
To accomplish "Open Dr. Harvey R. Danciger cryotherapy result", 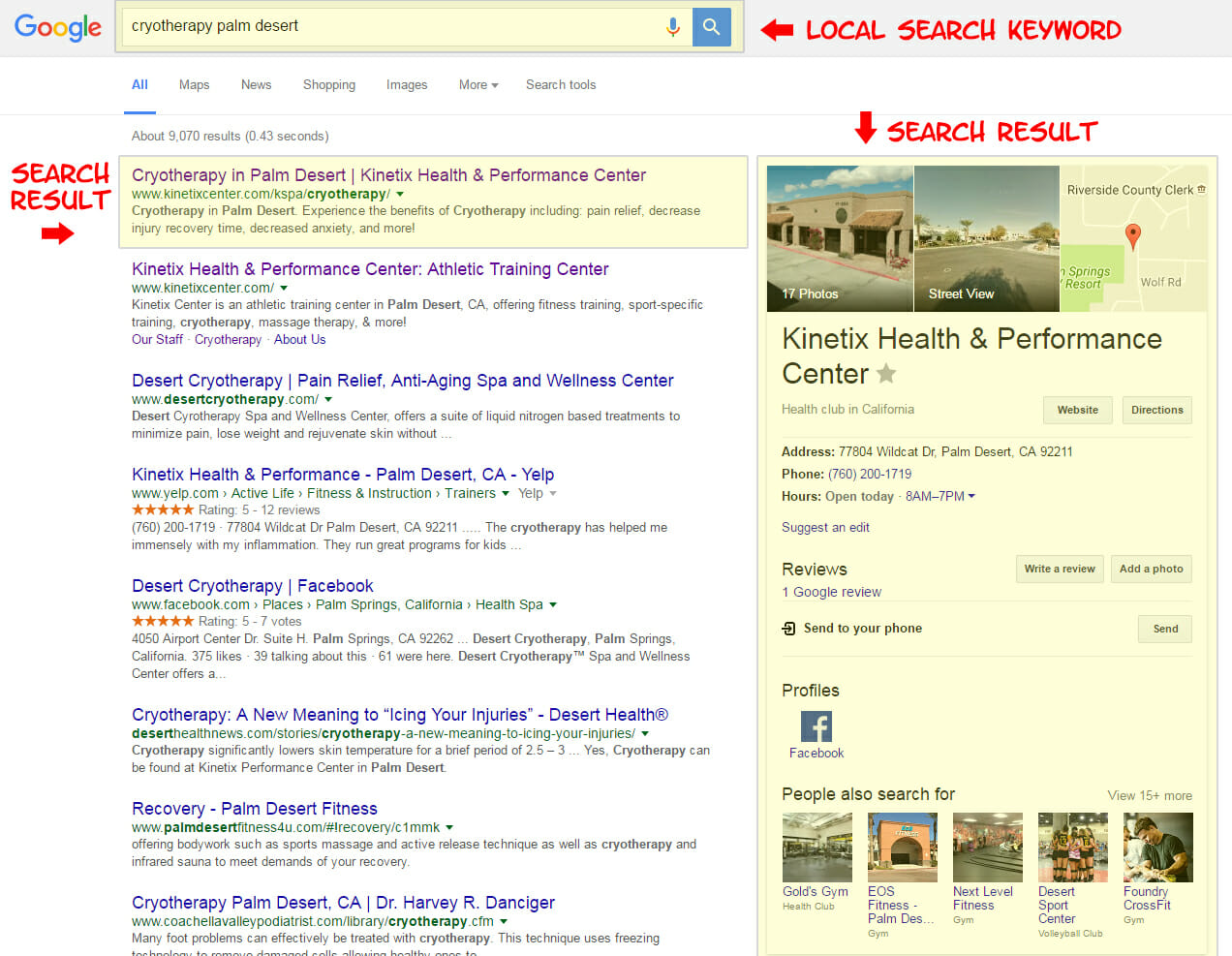I will [343, 903].
